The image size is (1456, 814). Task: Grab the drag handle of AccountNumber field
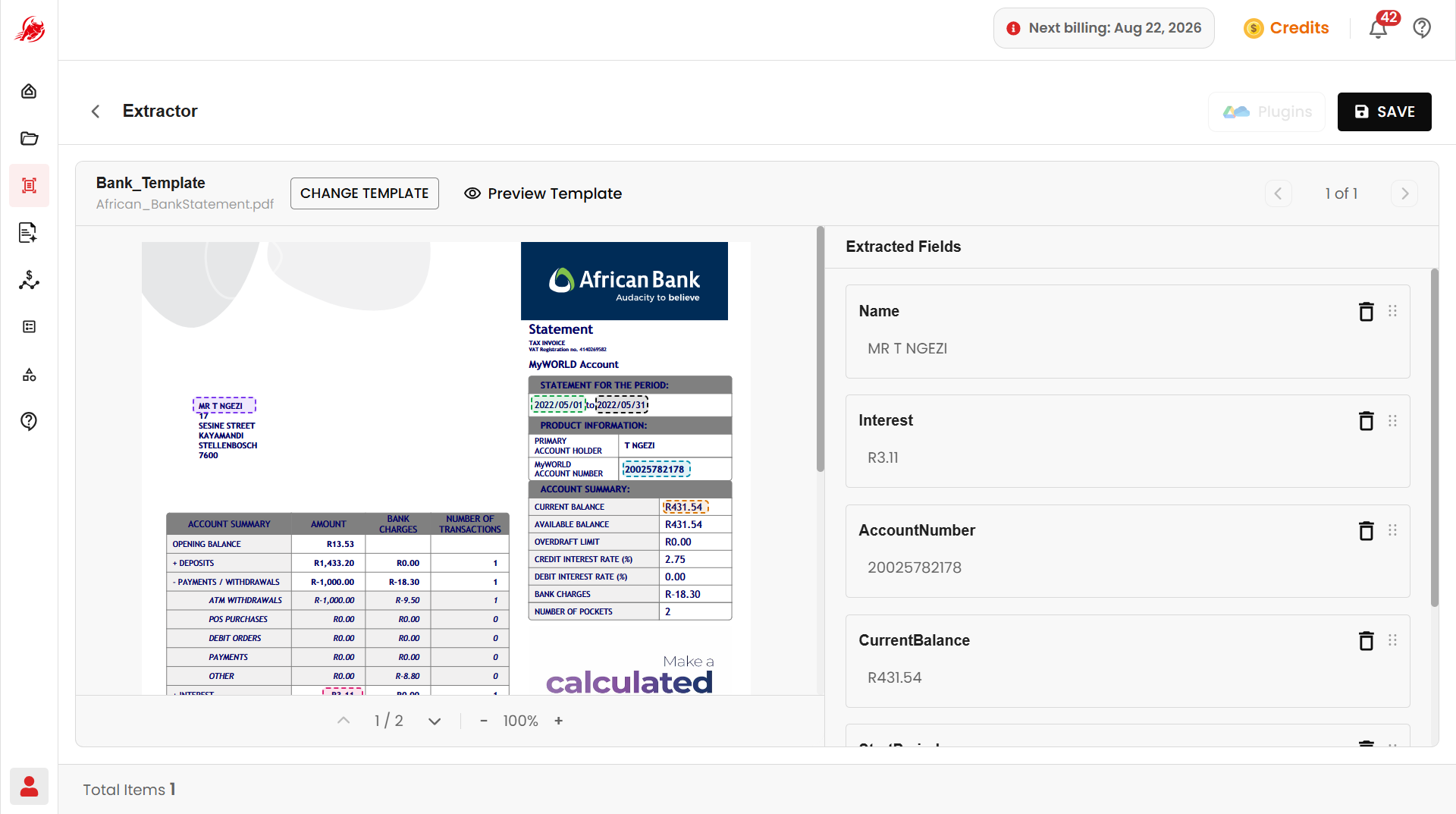[1392, 530]
